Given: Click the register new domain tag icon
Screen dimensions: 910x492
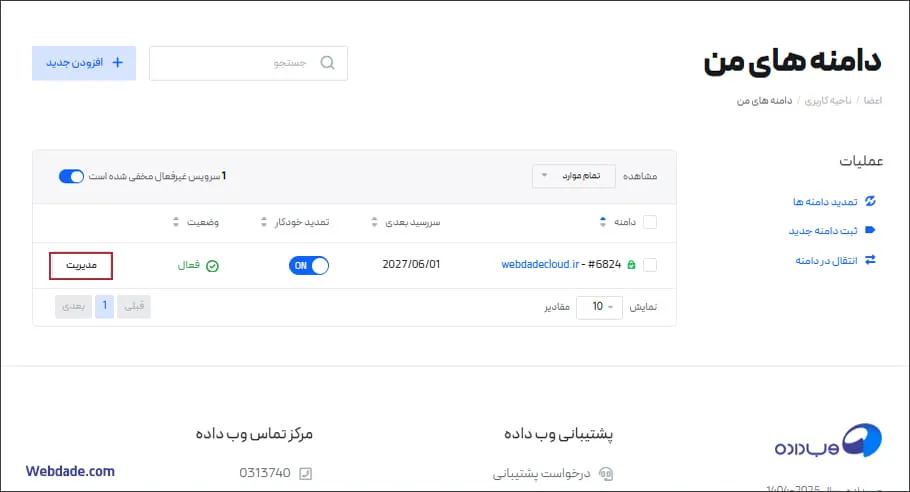Looking at the screenshot, I should pos(870,230).
